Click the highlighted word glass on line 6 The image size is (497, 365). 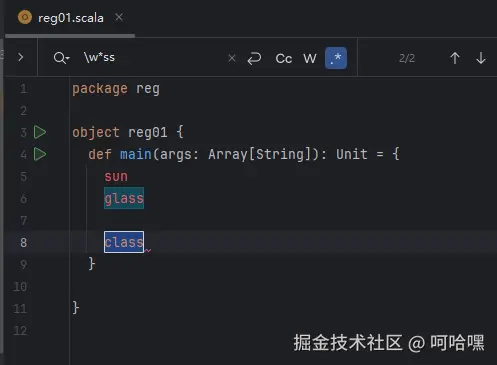tap(124, 198)
